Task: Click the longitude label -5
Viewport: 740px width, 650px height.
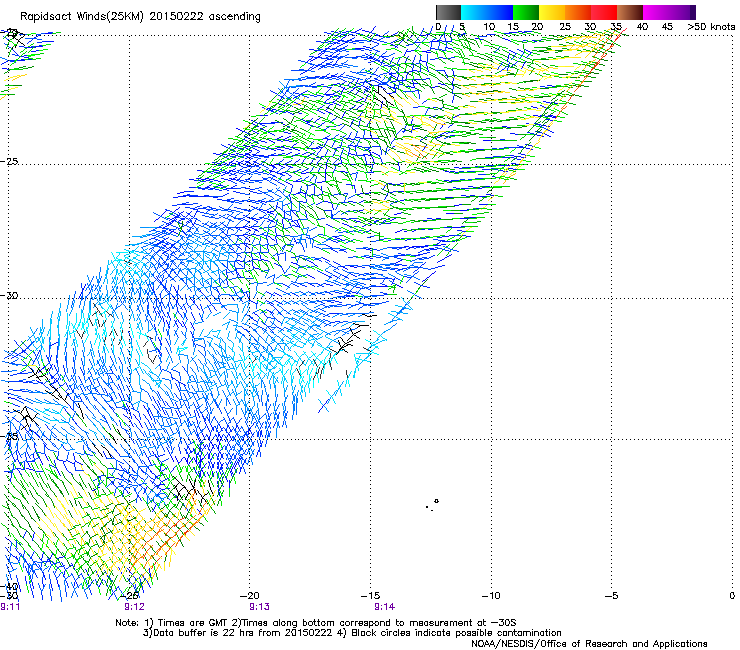Action: 611,596
